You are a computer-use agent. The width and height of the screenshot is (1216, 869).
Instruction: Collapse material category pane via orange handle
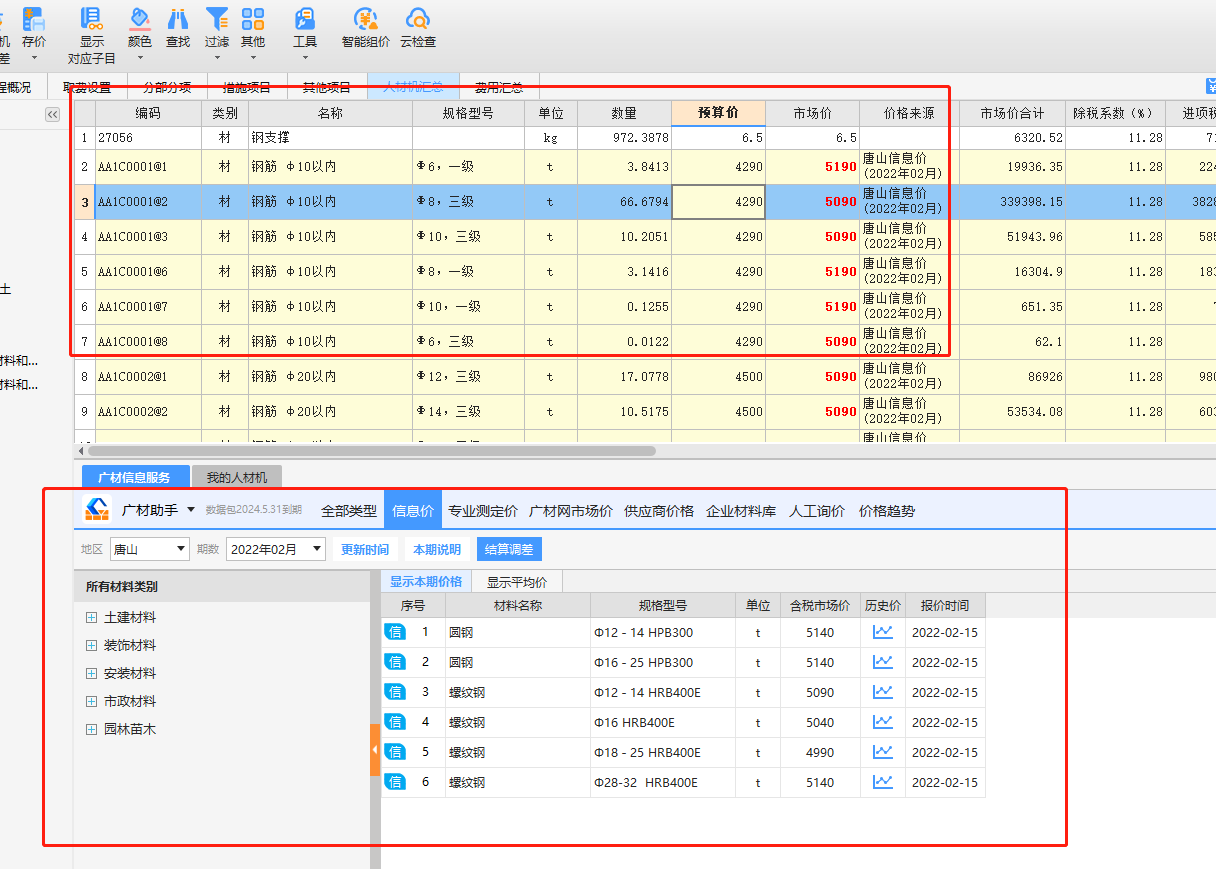click(x=375, y=750)
